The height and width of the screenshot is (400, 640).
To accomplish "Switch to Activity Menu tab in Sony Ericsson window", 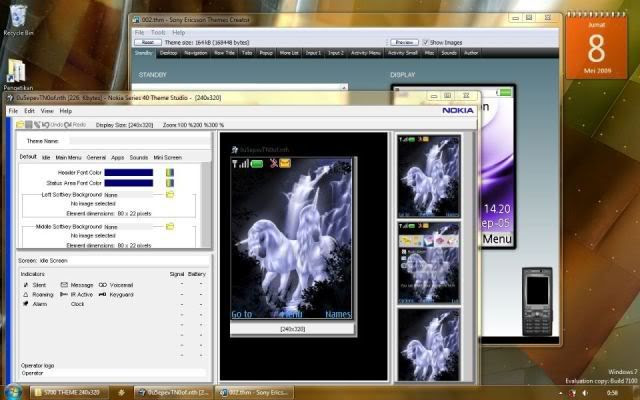I will pos(366,53).
